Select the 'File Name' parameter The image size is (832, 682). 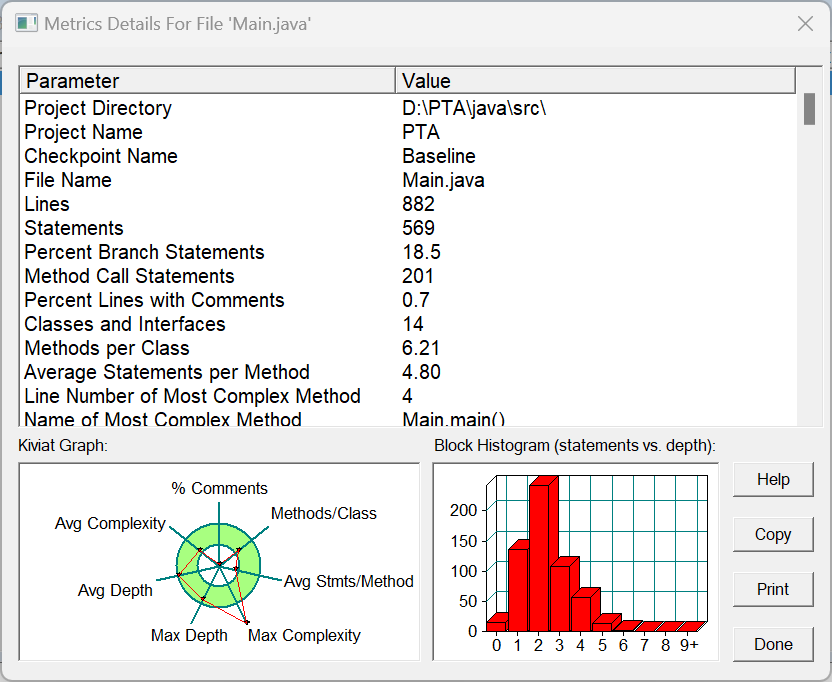tap(68, 180)
